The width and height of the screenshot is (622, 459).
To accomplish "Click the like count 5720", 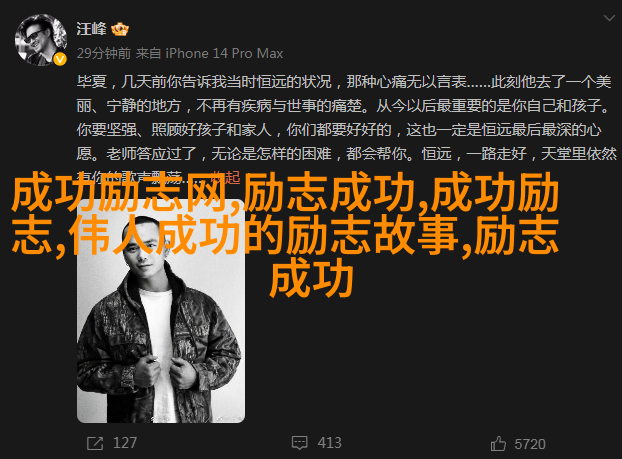I will [530, 444].
